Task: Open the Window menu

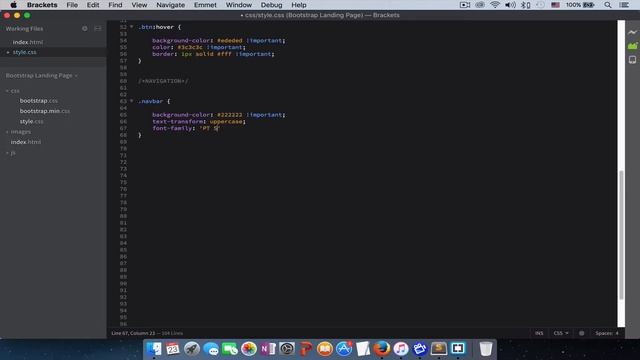Action: 238,5
